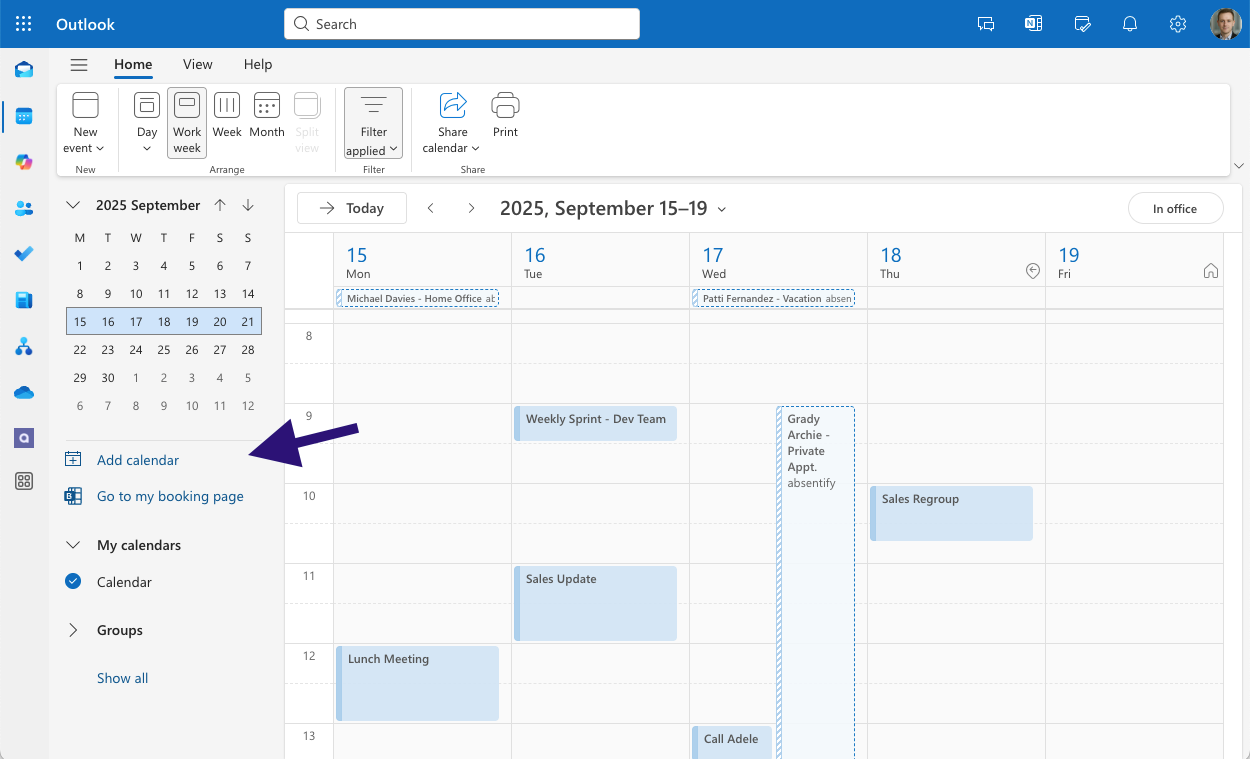Collapse the 2025 September mini calendar

coord(73,205)
